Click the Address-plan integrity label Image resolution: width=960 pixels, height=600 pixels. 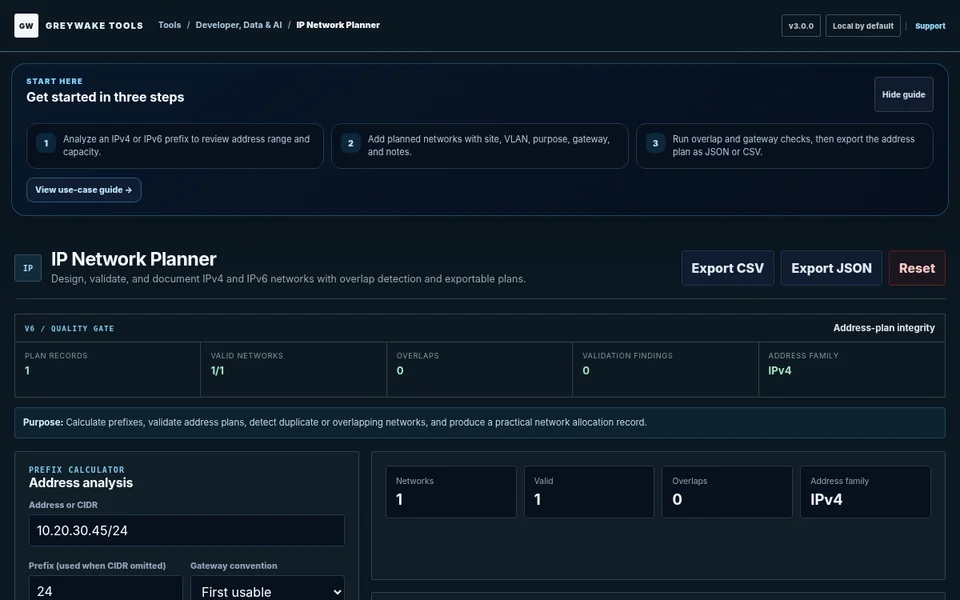pos(884,328)
